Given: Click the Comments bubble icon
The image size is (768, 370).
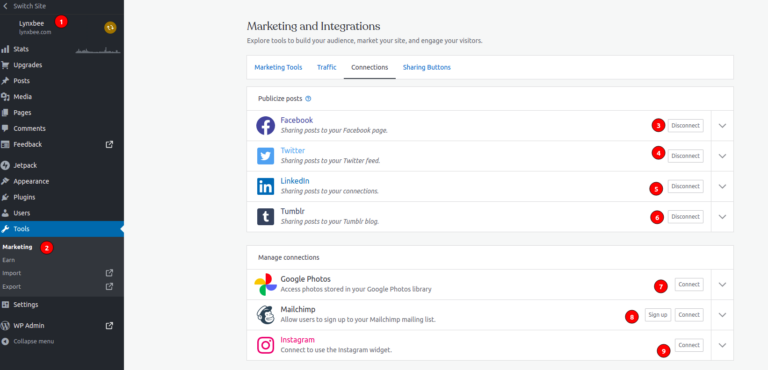Looking at the screenshot, I should pos(5,128).
